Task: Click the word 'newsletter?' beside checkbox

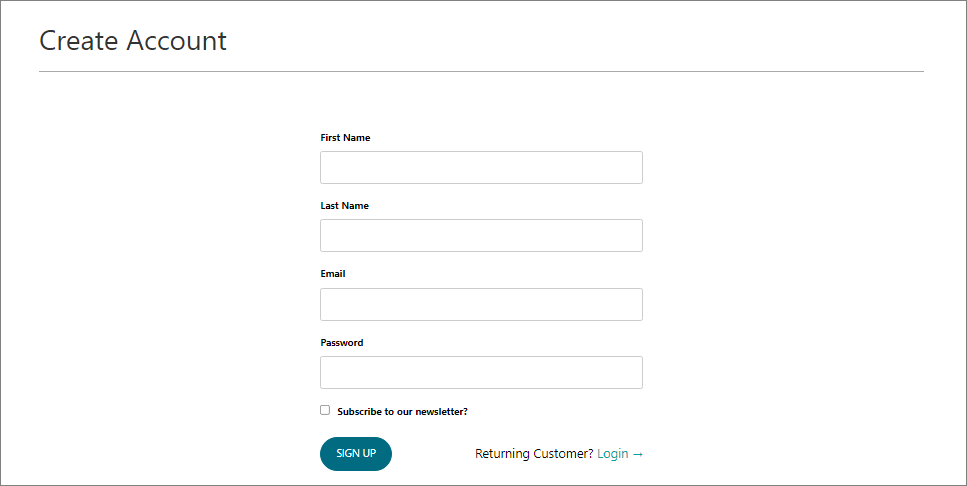Action: click(x=442, y=411)
